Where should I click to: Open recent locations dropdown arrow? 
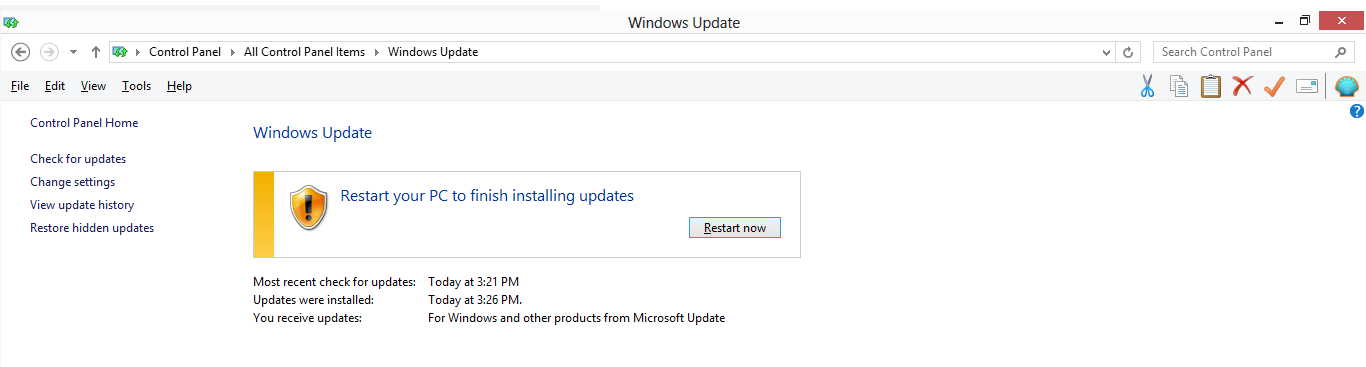(x=73, y=52)
